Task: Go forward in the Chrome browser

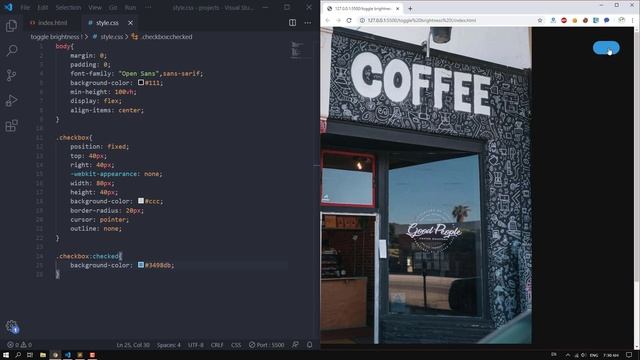Action: (338, 20)
